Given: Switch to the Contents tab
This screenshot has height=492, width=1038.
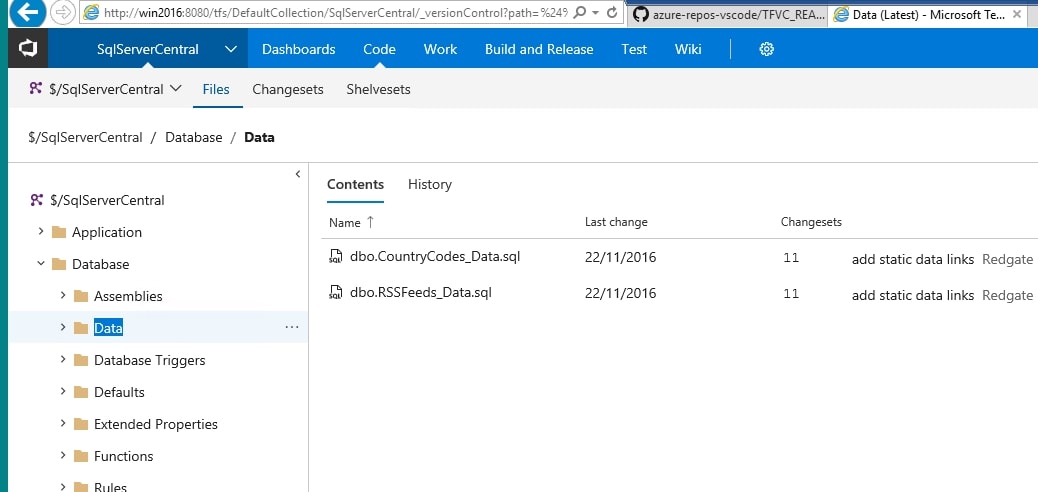Looking at the screenshot, I should [x=355, y=184].
